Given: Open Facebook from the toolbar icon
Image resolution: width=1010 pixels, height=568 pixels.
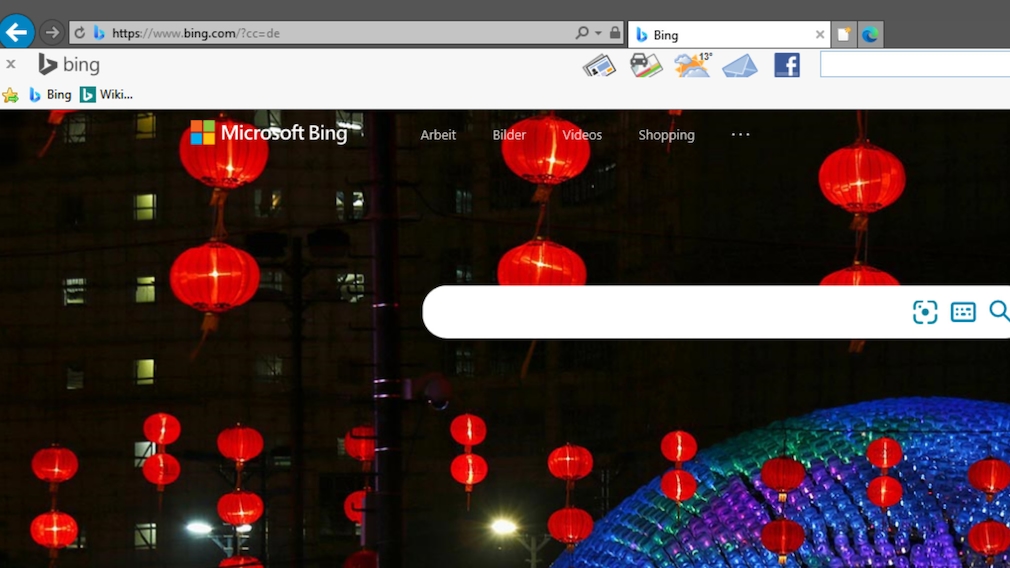Looking at the screenshot, I should point(787,66).
